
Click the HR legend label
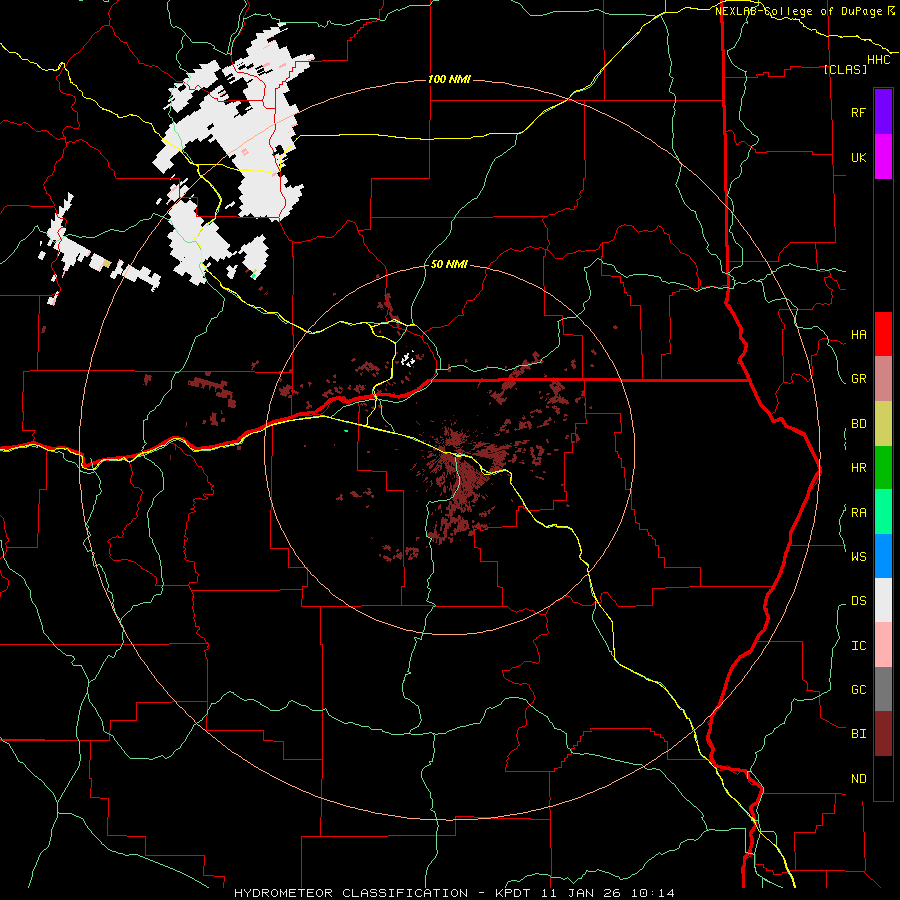coord(858,468)
